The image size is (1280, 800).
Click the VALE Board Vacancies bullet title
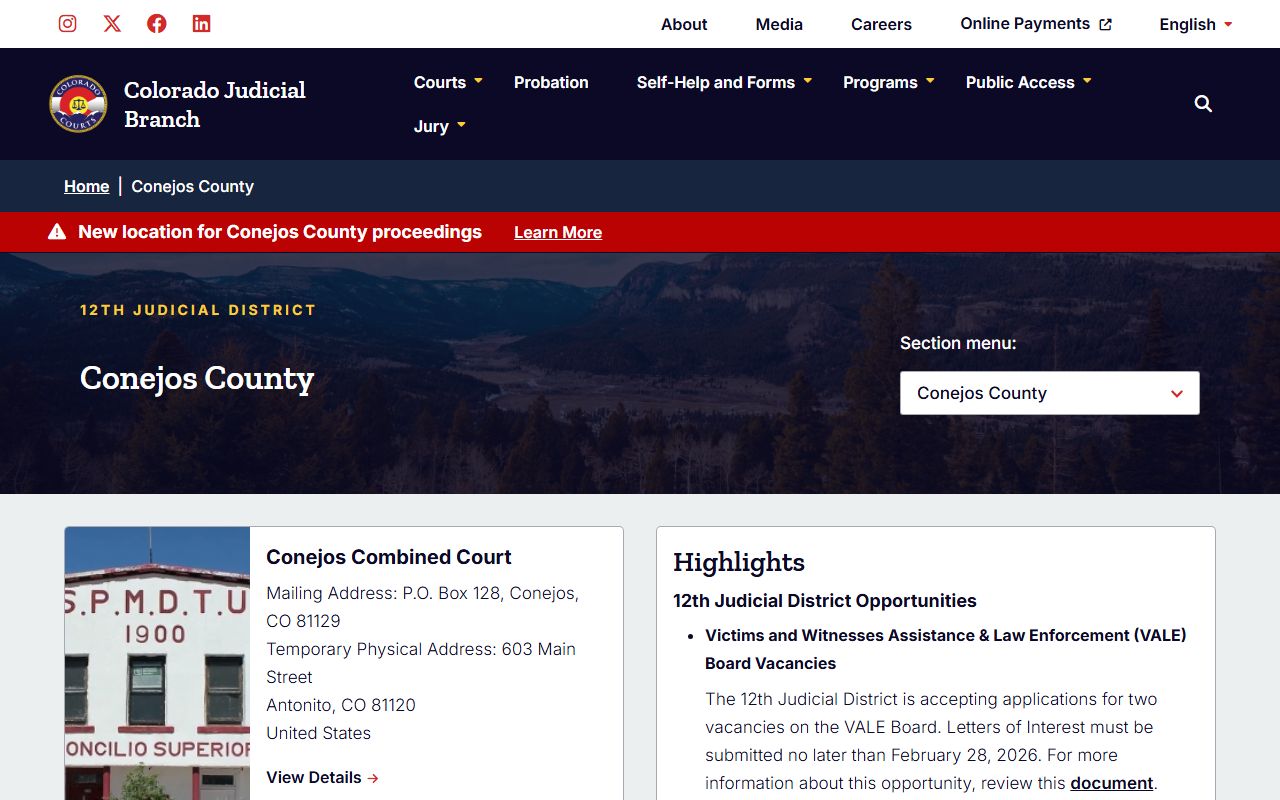[946, 649]
